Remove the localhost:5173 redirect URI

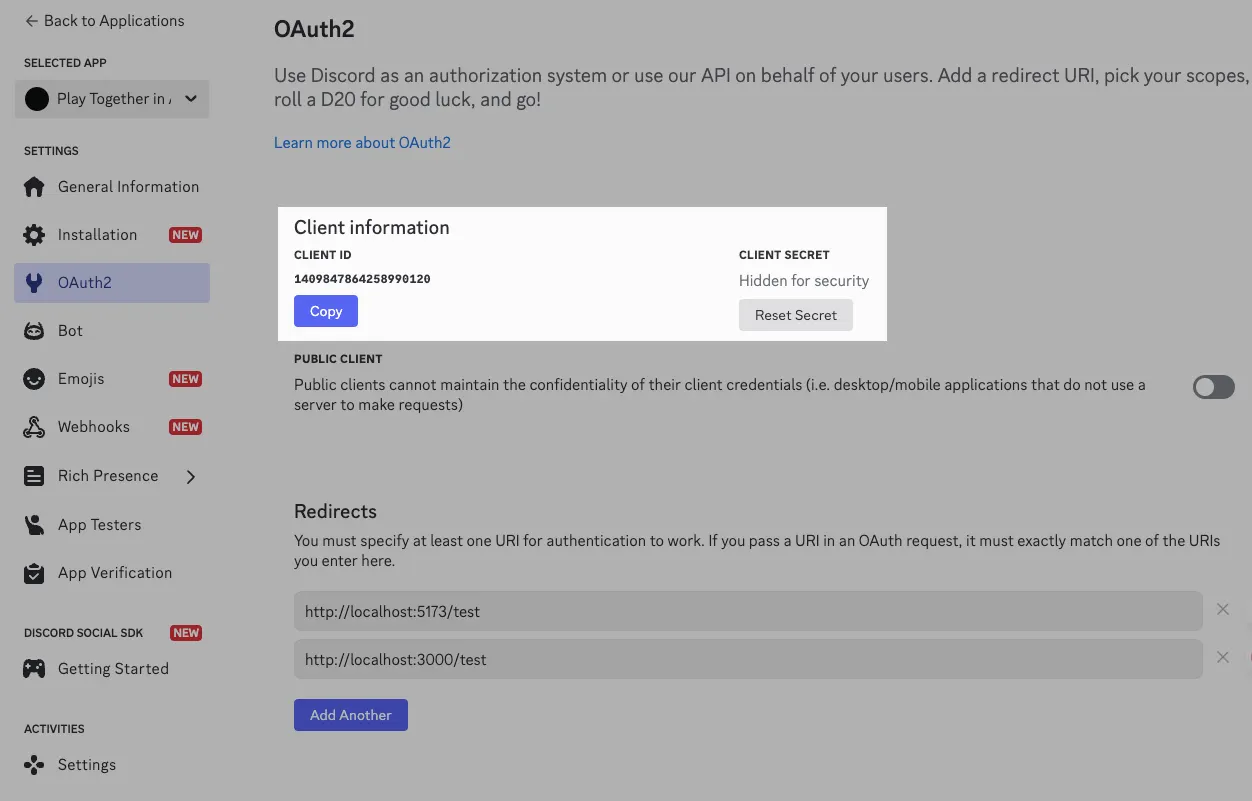point(1222,609)
